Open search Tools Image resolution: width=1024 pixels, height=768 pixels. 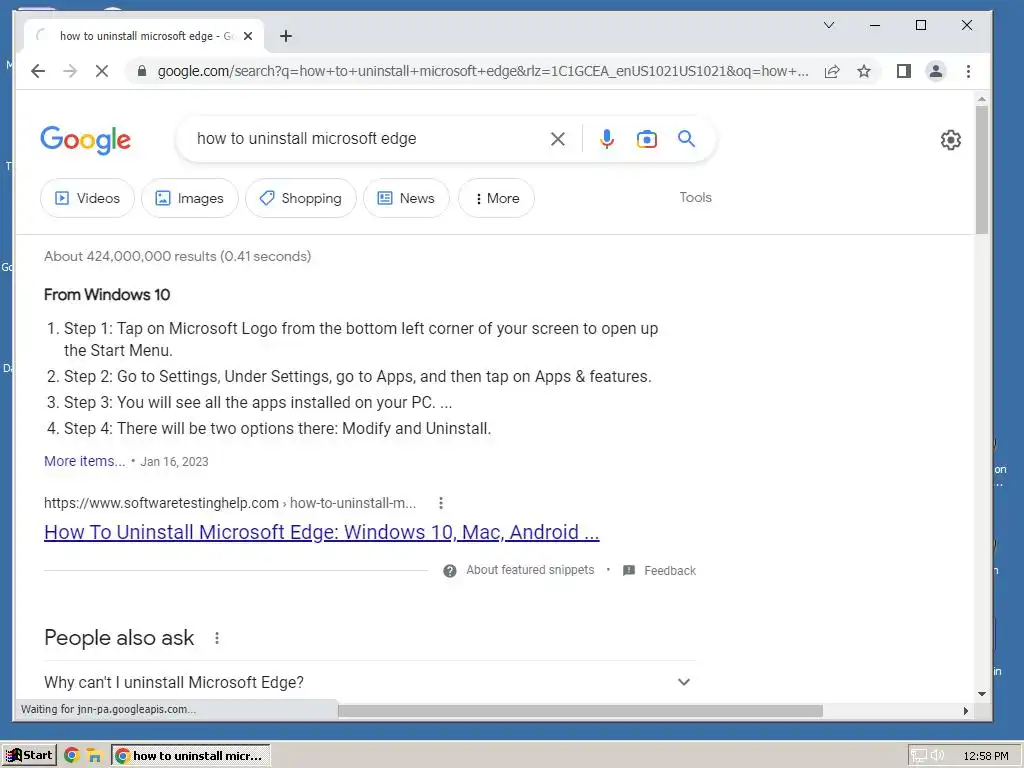[696, 197]
